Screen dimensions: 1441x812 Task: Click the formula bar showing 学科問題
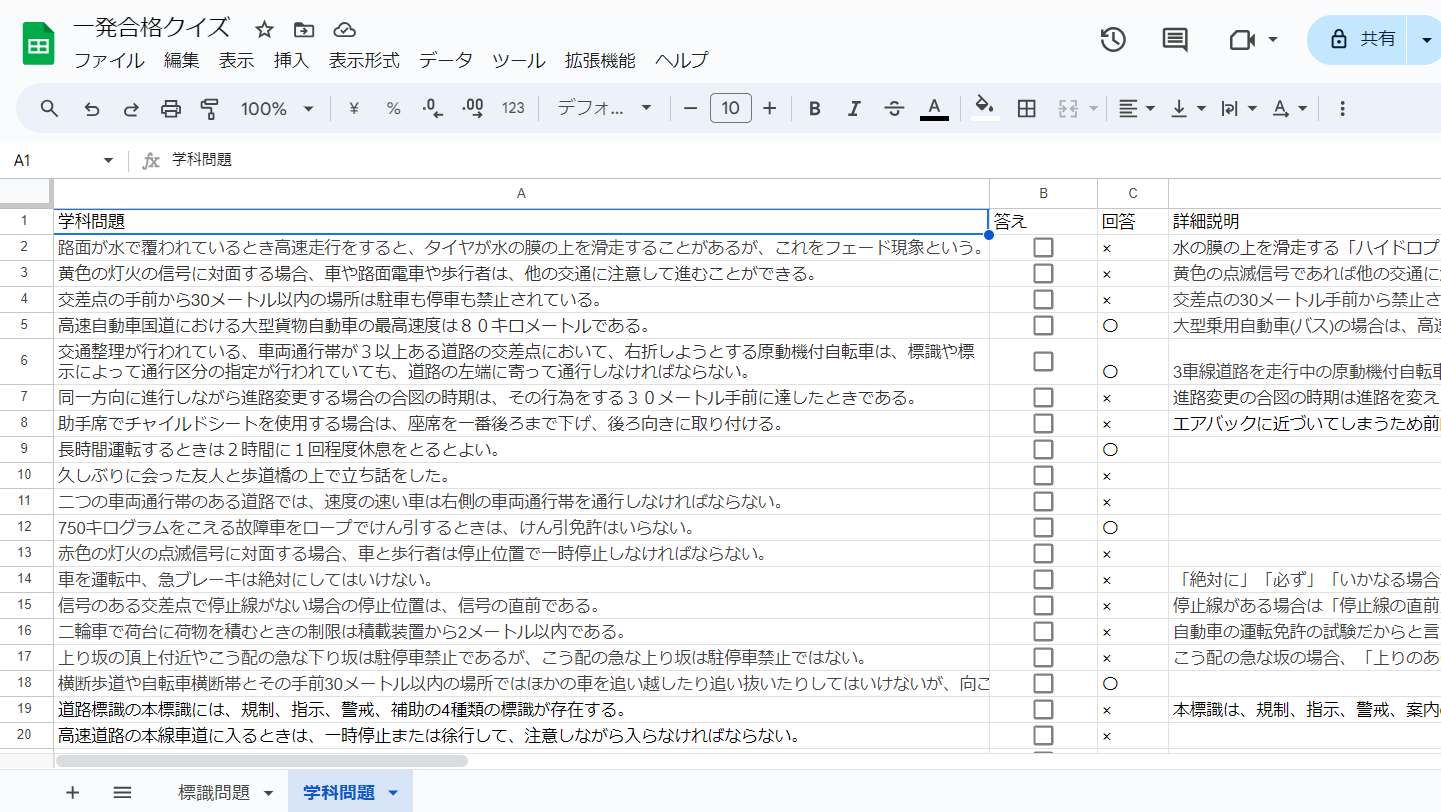coord(805,160)
